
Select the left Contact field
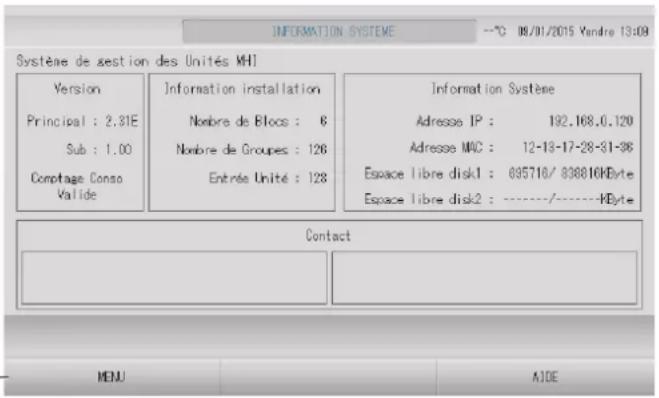174,277
